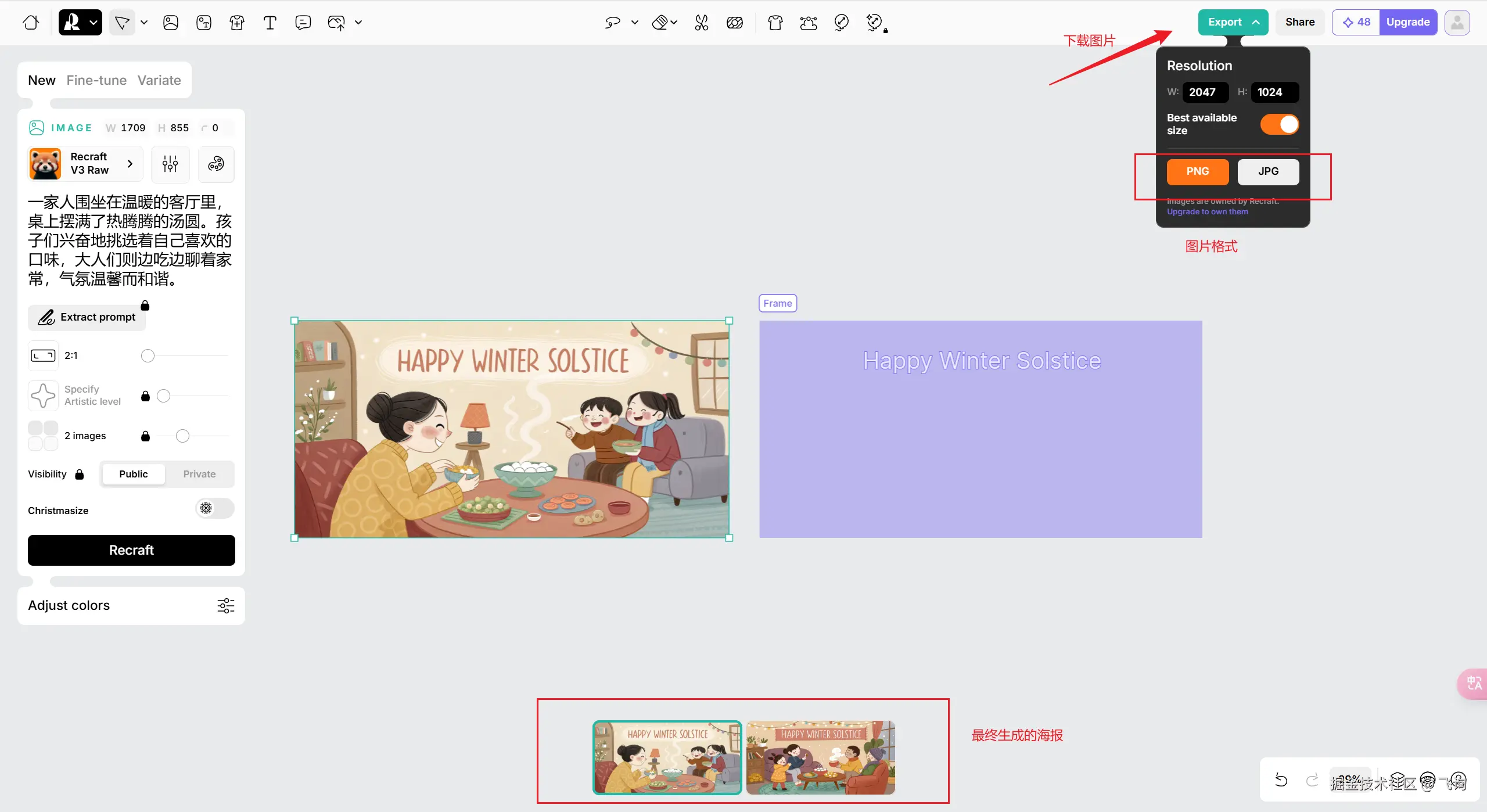Set Visibility to Private

point(199,474)
